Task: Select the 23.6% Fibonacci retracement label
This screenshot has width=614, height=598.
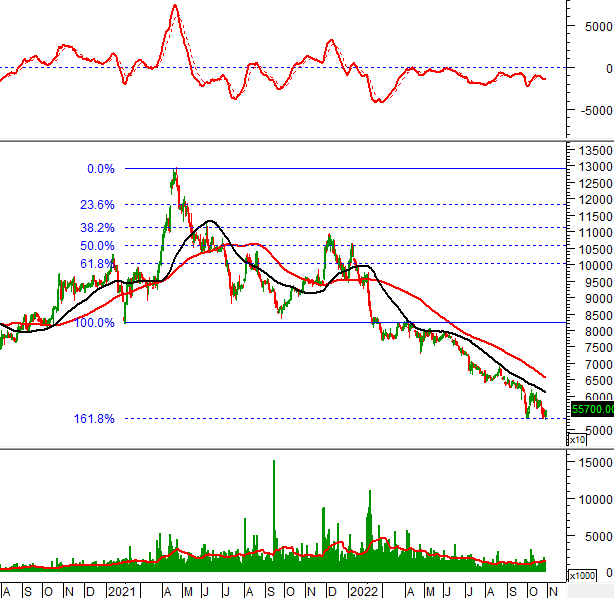Action: [98, 204]
